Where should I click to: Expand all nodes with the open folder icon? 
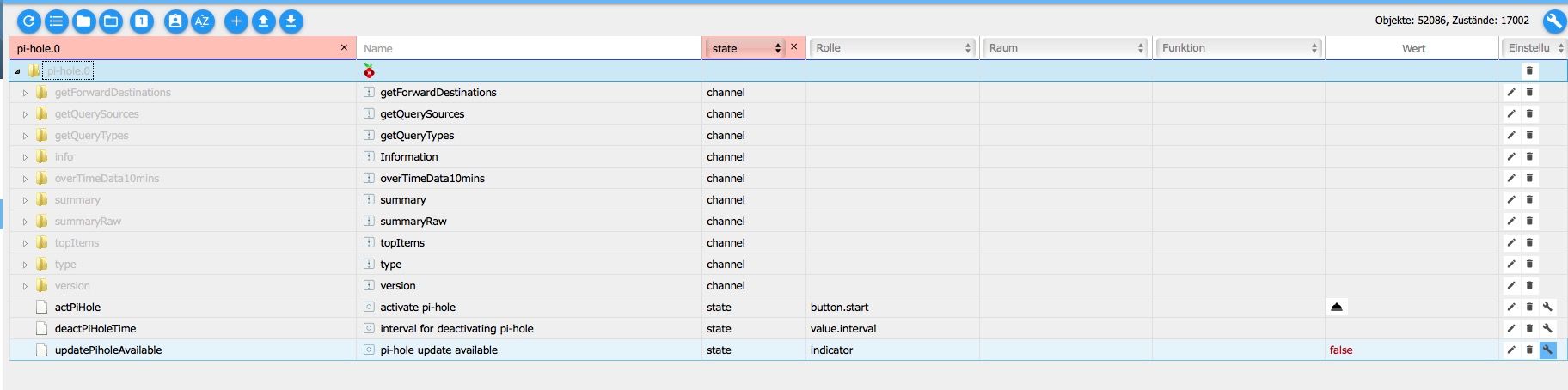click(111, 21)
